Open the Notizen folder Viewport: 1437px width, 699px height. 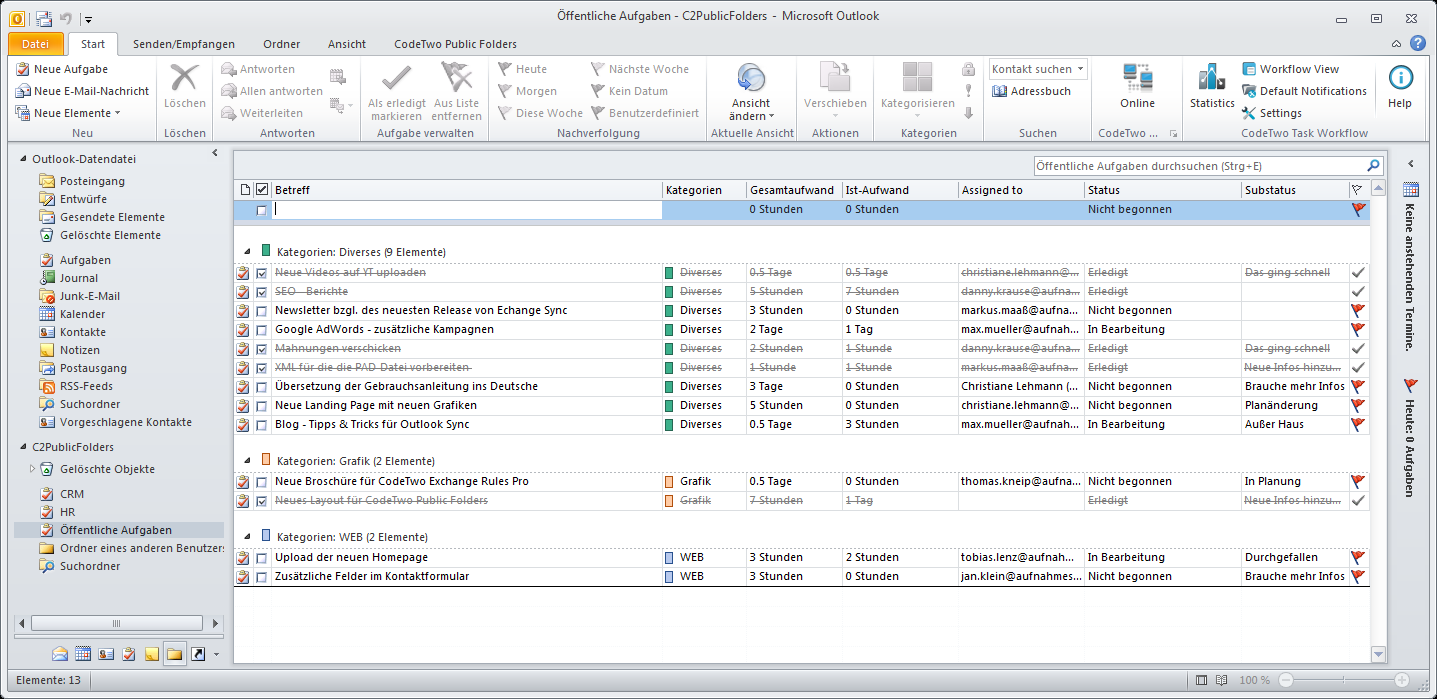[x=69, y=350]
